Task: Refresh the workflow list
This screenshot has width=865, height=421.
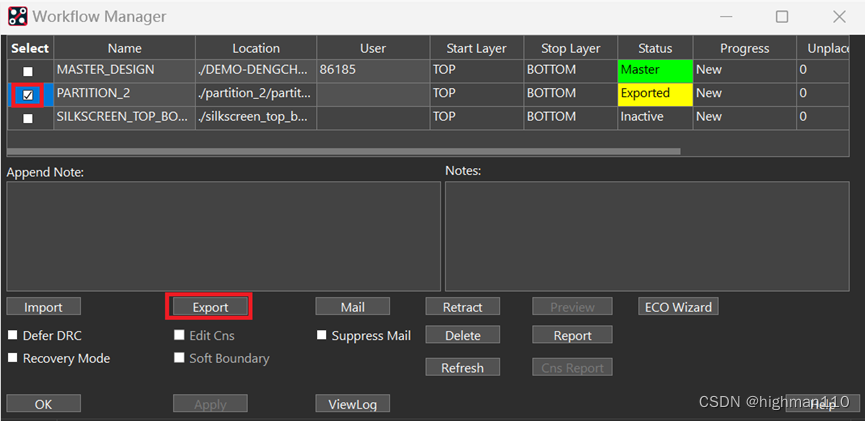Action: [x=462, y=368]
